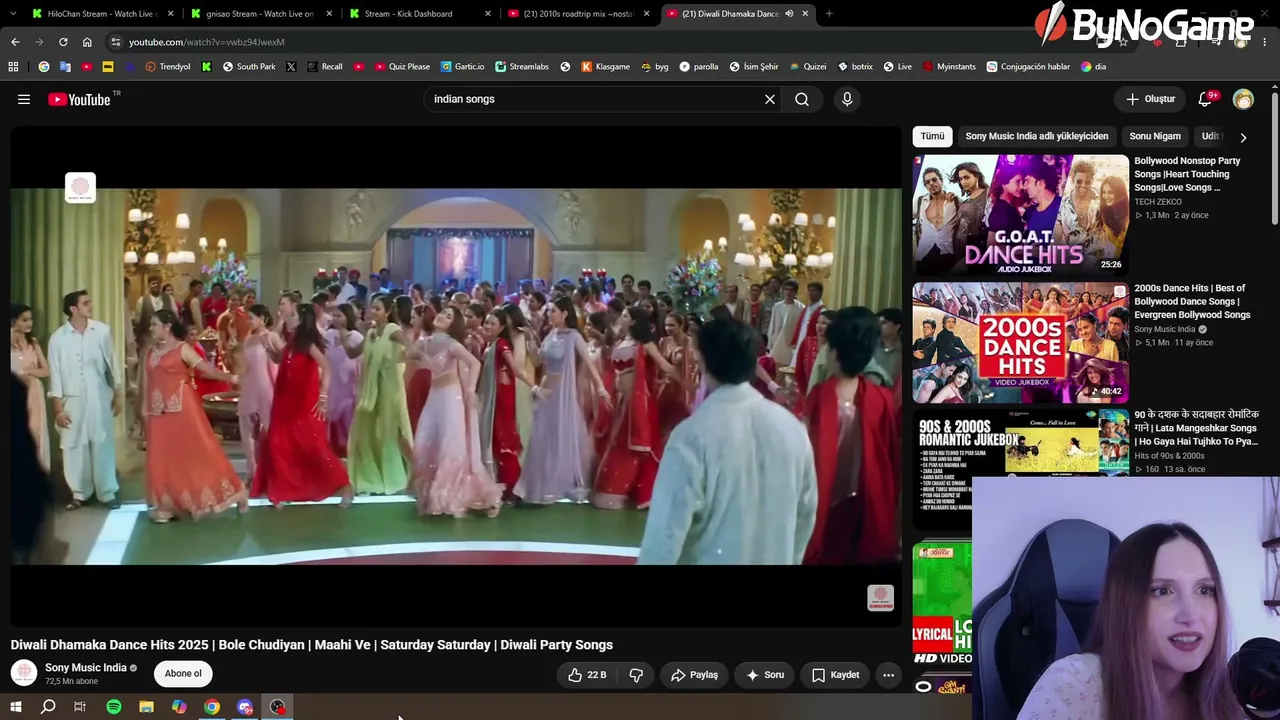Open the Trendyol bookmark
This screenshot has height=720, width=1280.
[168, 67]
